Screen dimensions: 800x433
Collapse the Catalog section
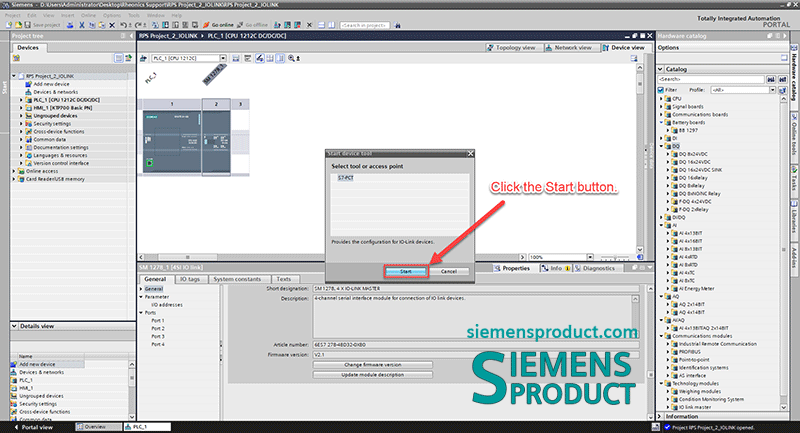coord(661,69)
